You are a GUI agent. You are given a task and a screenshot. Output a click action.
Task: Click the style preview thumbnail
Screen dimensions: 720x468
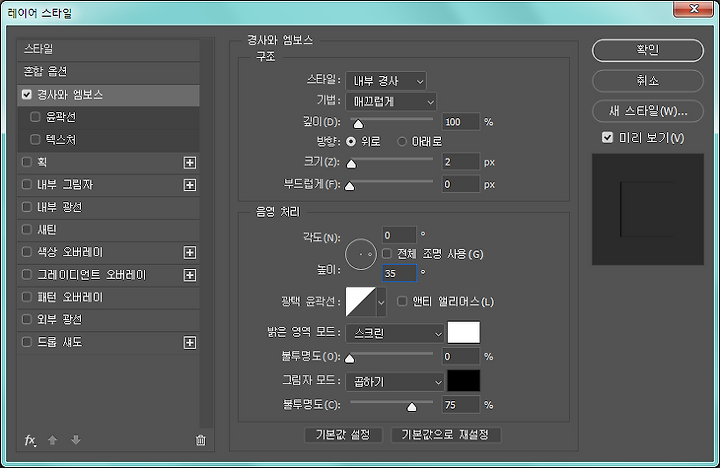coord(647,209)
